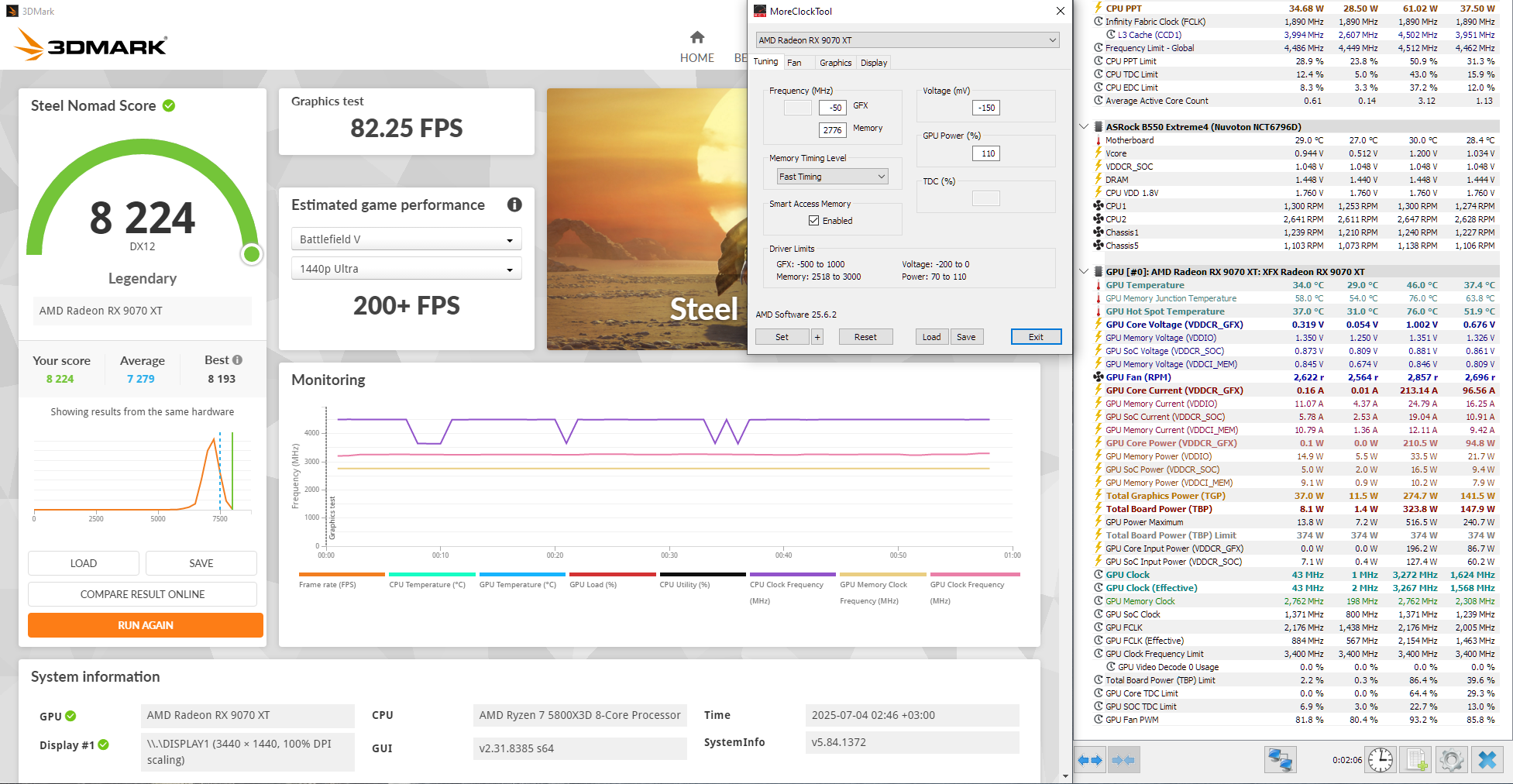The height and width of the screenshot is (784, 1513).
Task: Toggle GPU Load (%) series in legend
Action: (612, 581)
